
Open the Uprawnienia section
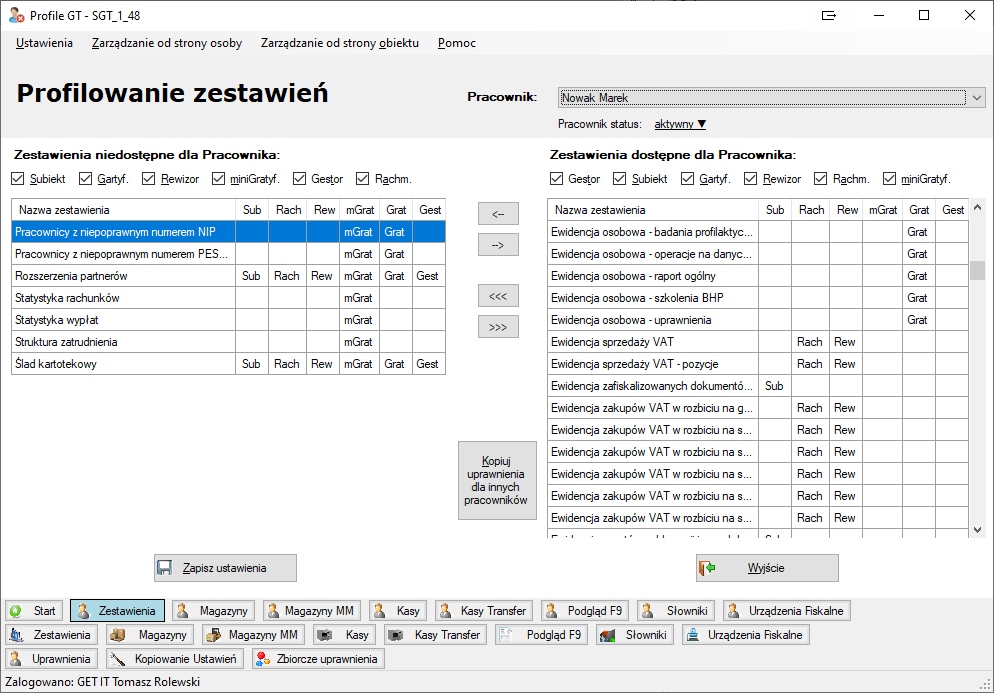(52, 659)
